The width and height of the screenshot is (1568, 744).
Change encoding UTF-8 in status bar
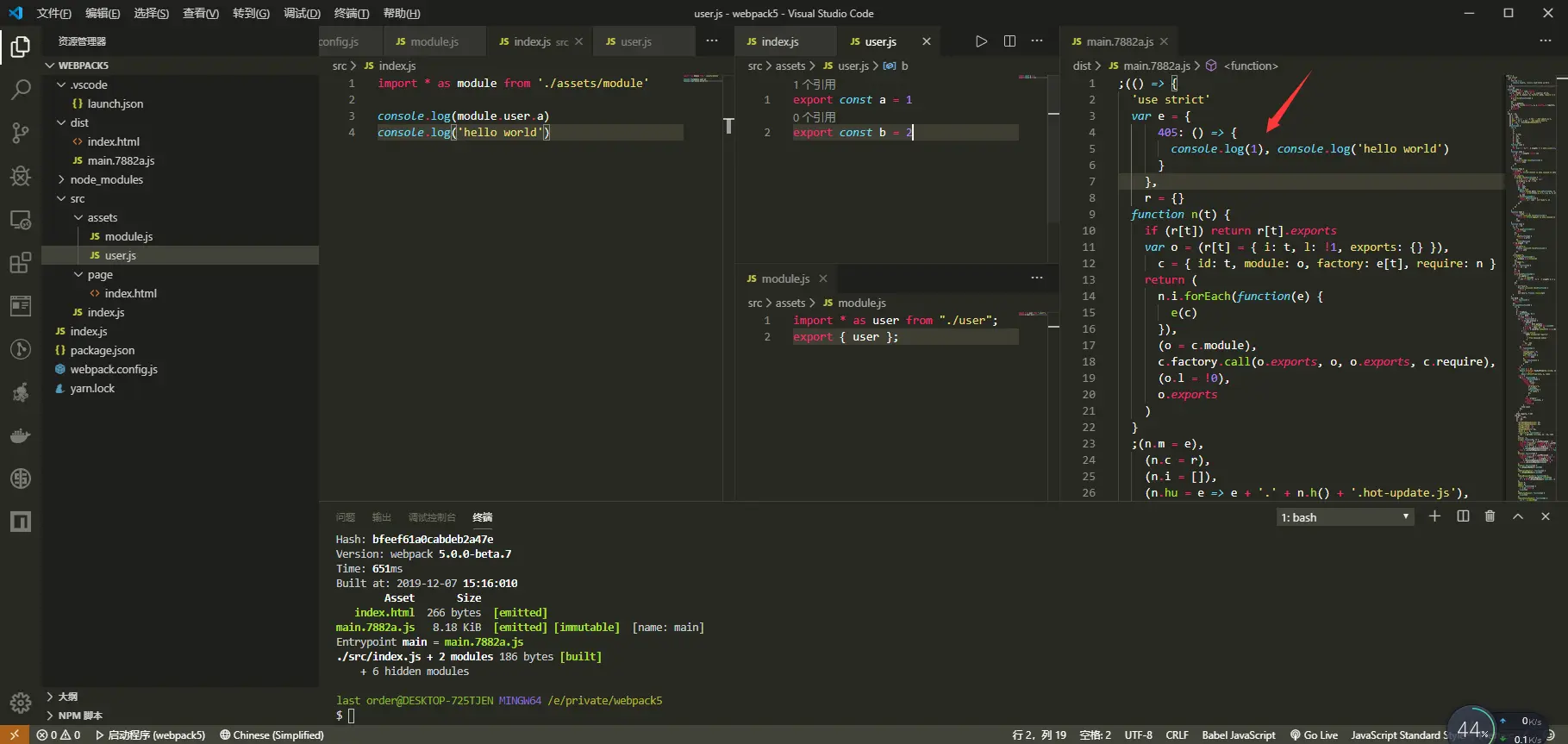coord(1138,735)
